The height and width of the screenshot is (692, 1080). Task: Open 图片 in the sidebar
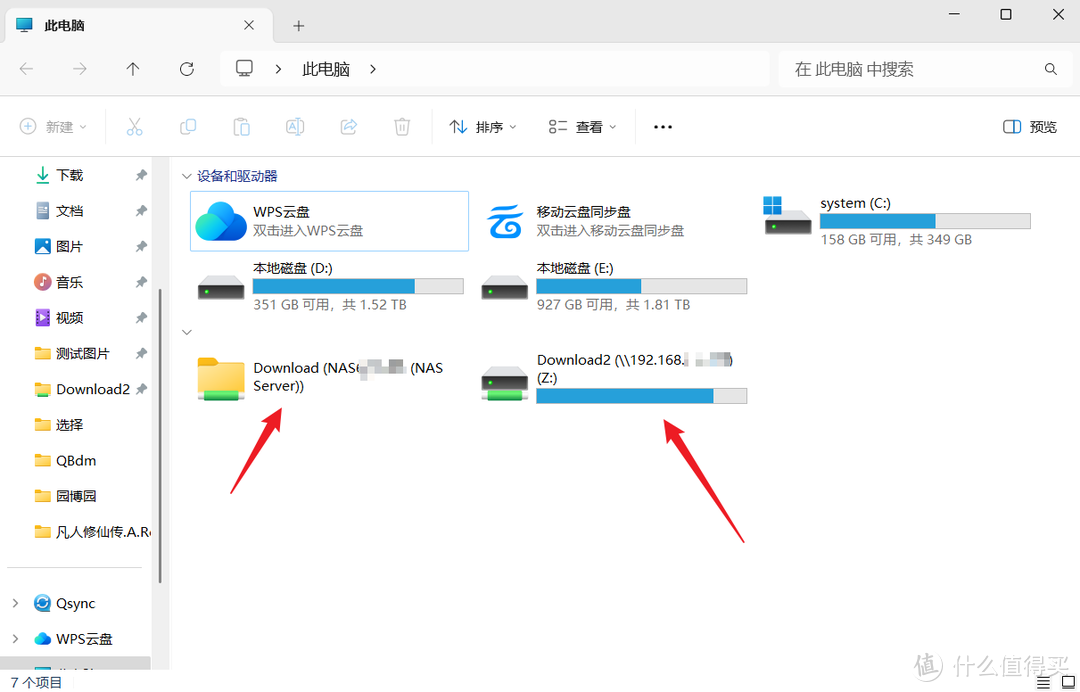click(70, 247)
